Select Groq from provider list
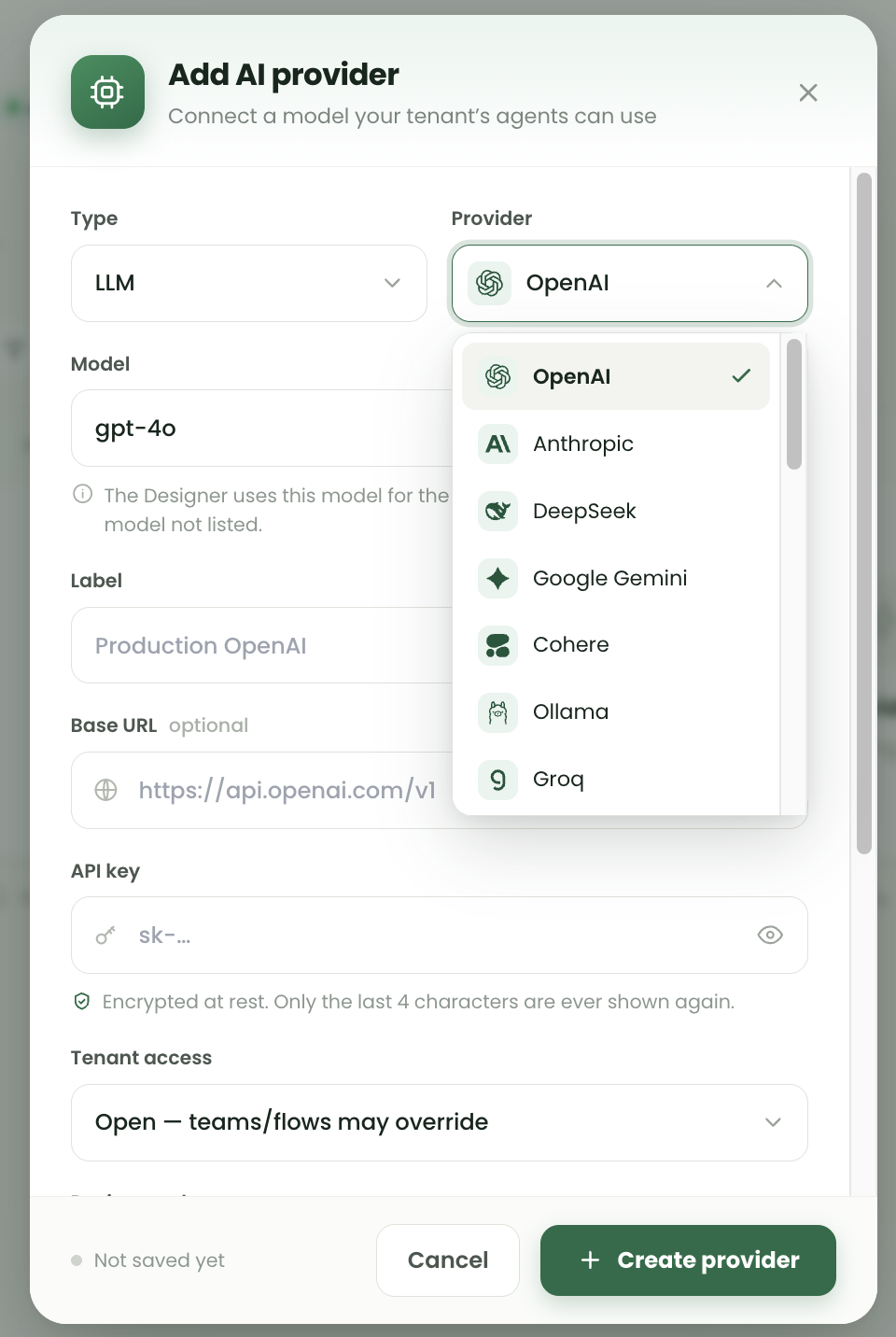Screen dimensions: 896x1337 point(616,779)
